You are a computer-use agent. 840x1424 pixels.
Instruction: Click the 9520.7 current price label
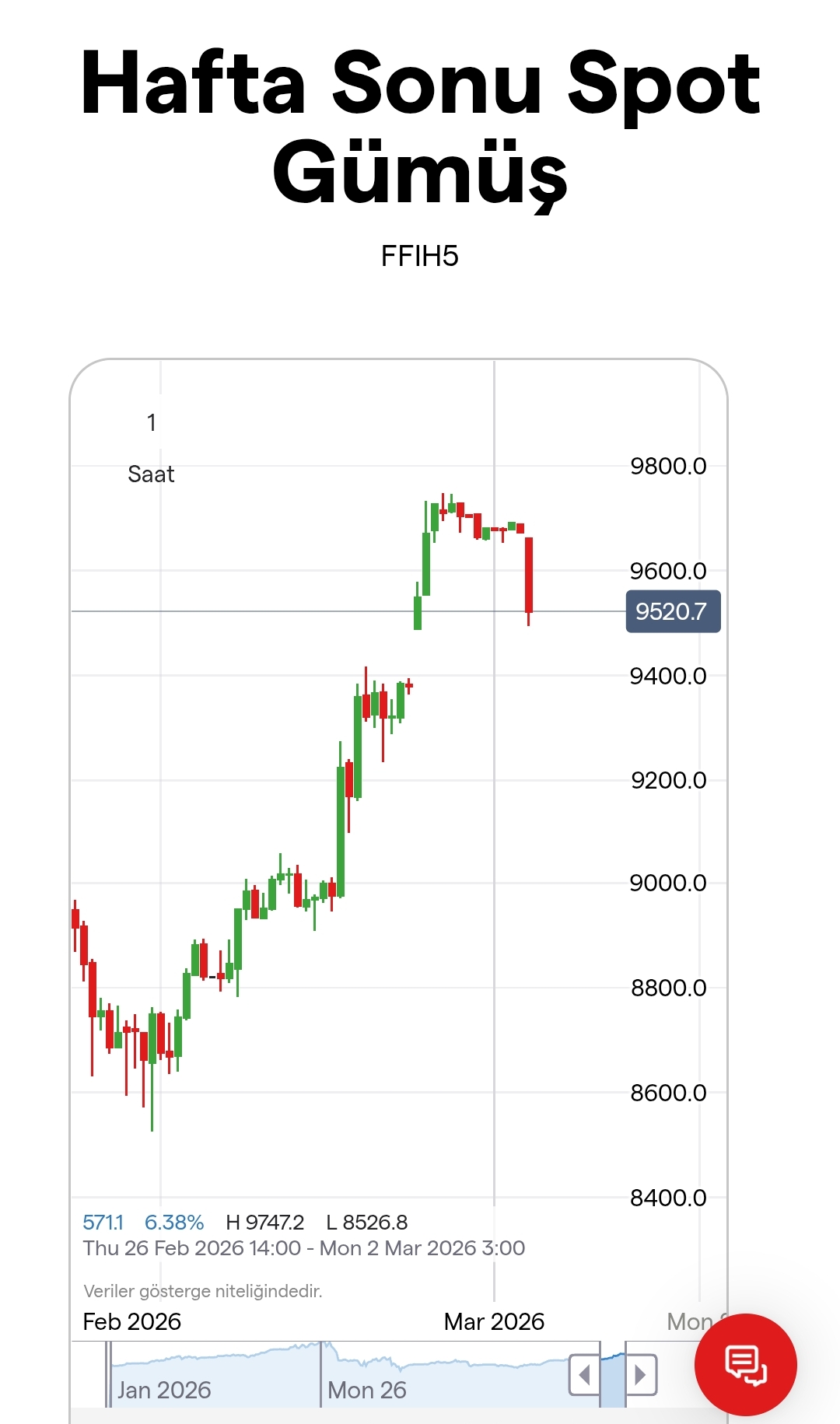tap(673, 611)
